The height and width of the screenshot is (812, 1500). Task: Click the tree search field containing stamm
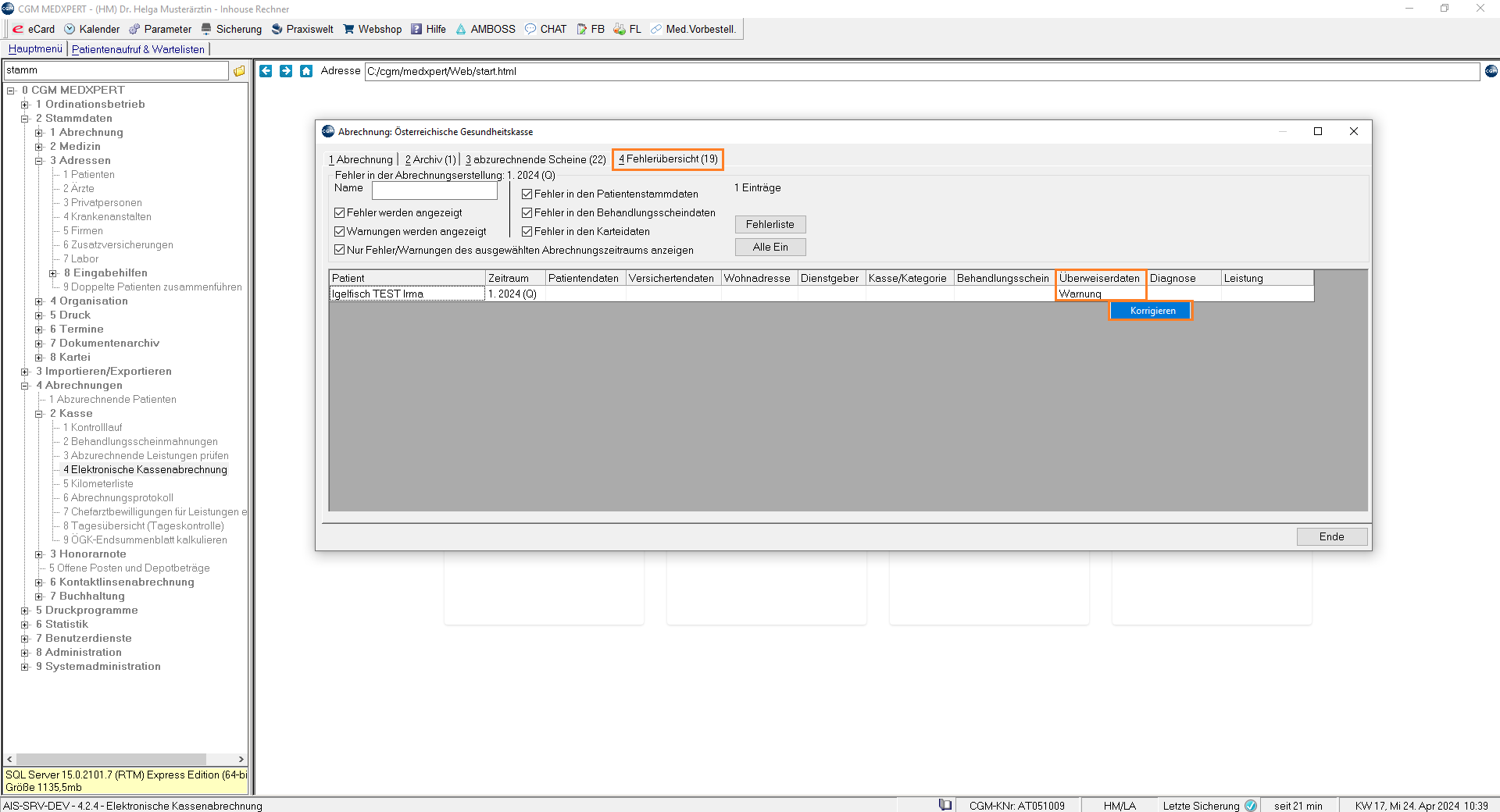tap(116, 70)
